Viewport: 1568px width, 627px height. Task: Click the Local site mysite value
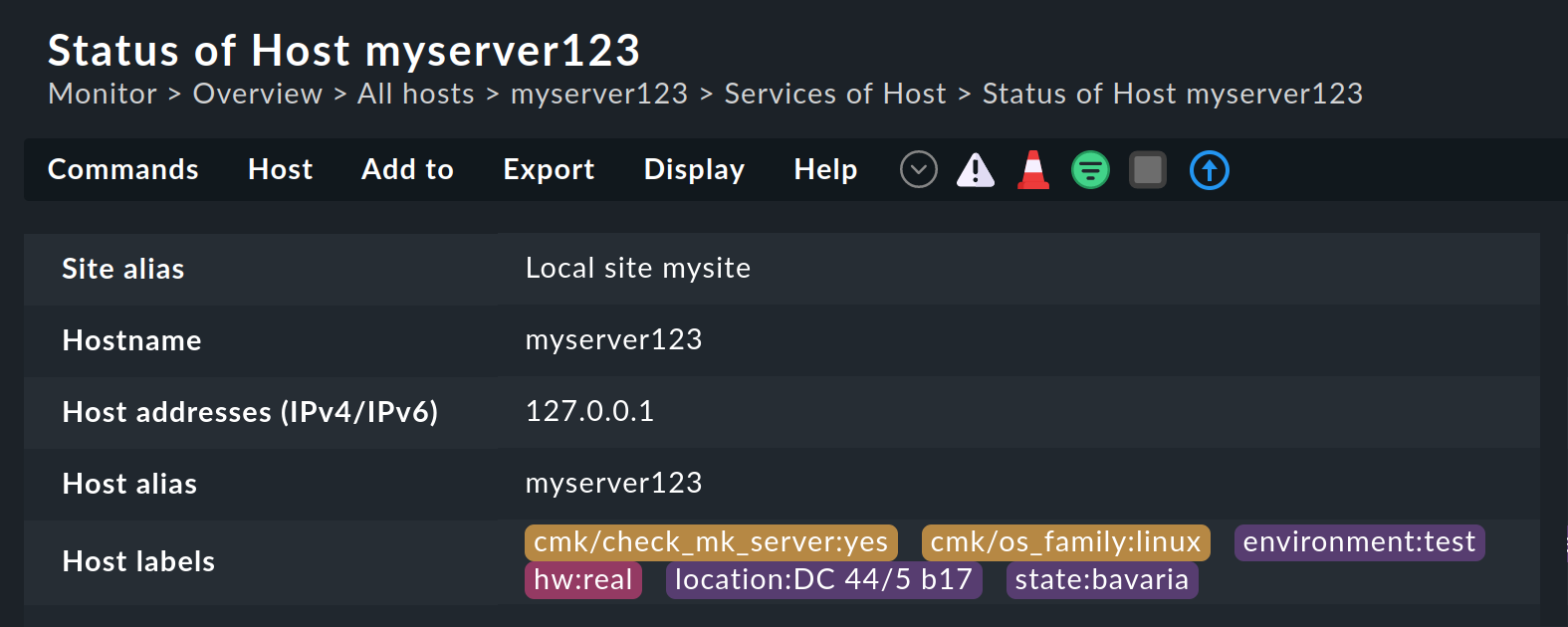(x=638, y=269)
